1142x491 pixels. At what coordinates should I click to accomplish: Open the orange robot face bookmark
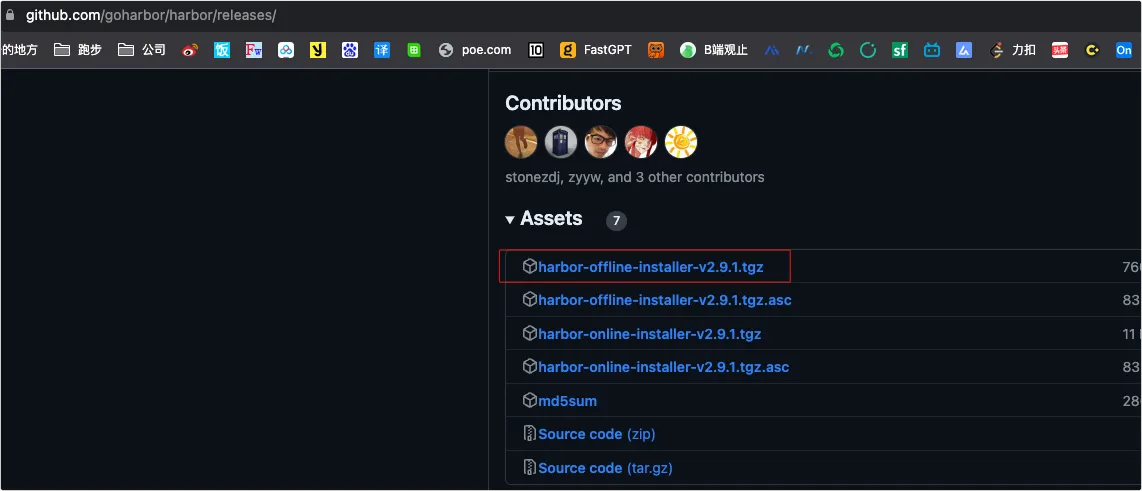656,50
